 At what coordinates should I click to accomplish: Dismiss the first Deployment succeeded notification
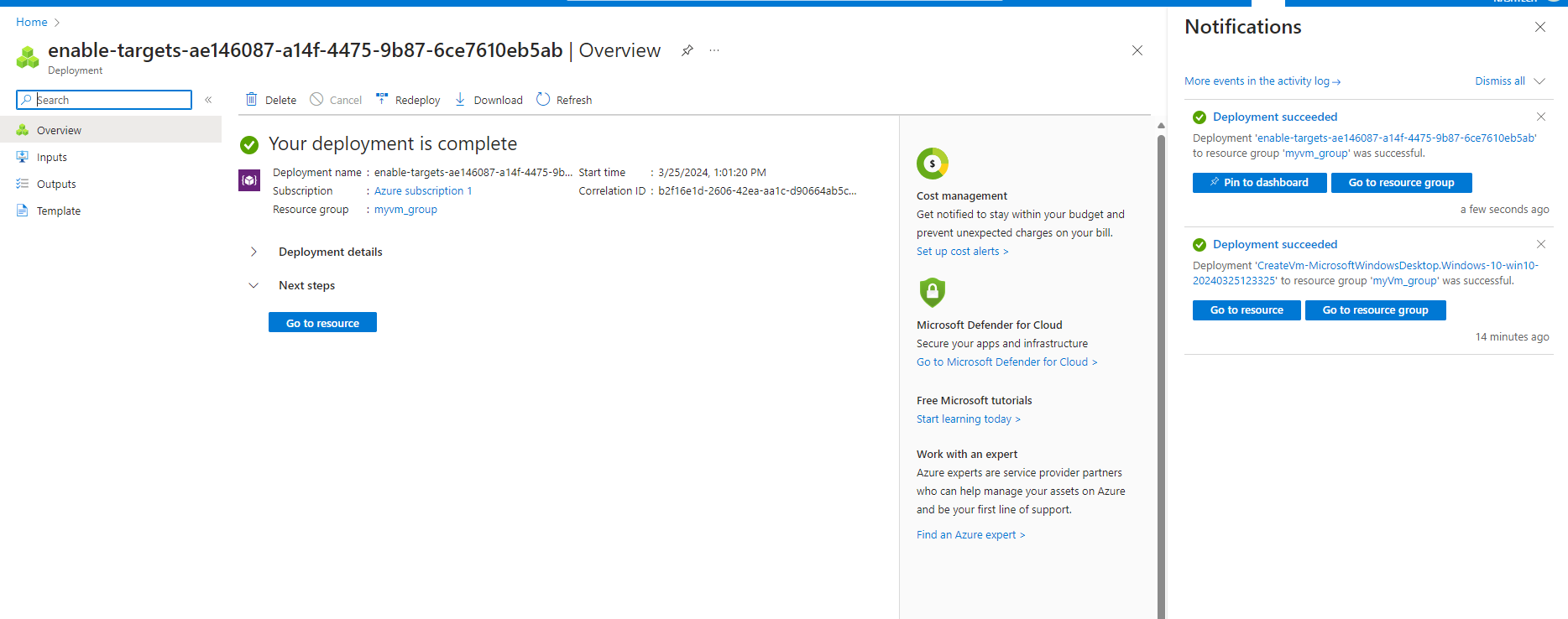click(1540, 117)
